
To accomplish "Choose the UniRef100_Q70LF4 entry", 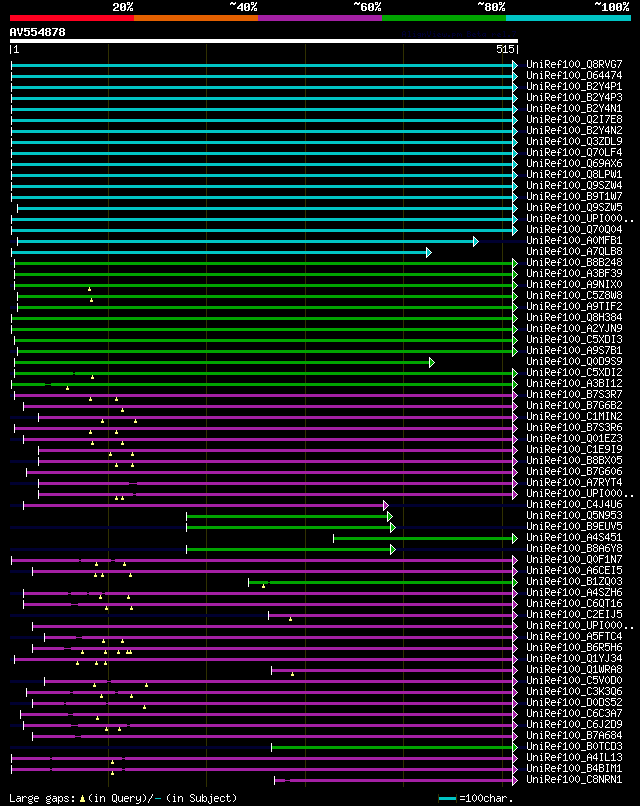I will pyautogui.click(x=574, y=153).
